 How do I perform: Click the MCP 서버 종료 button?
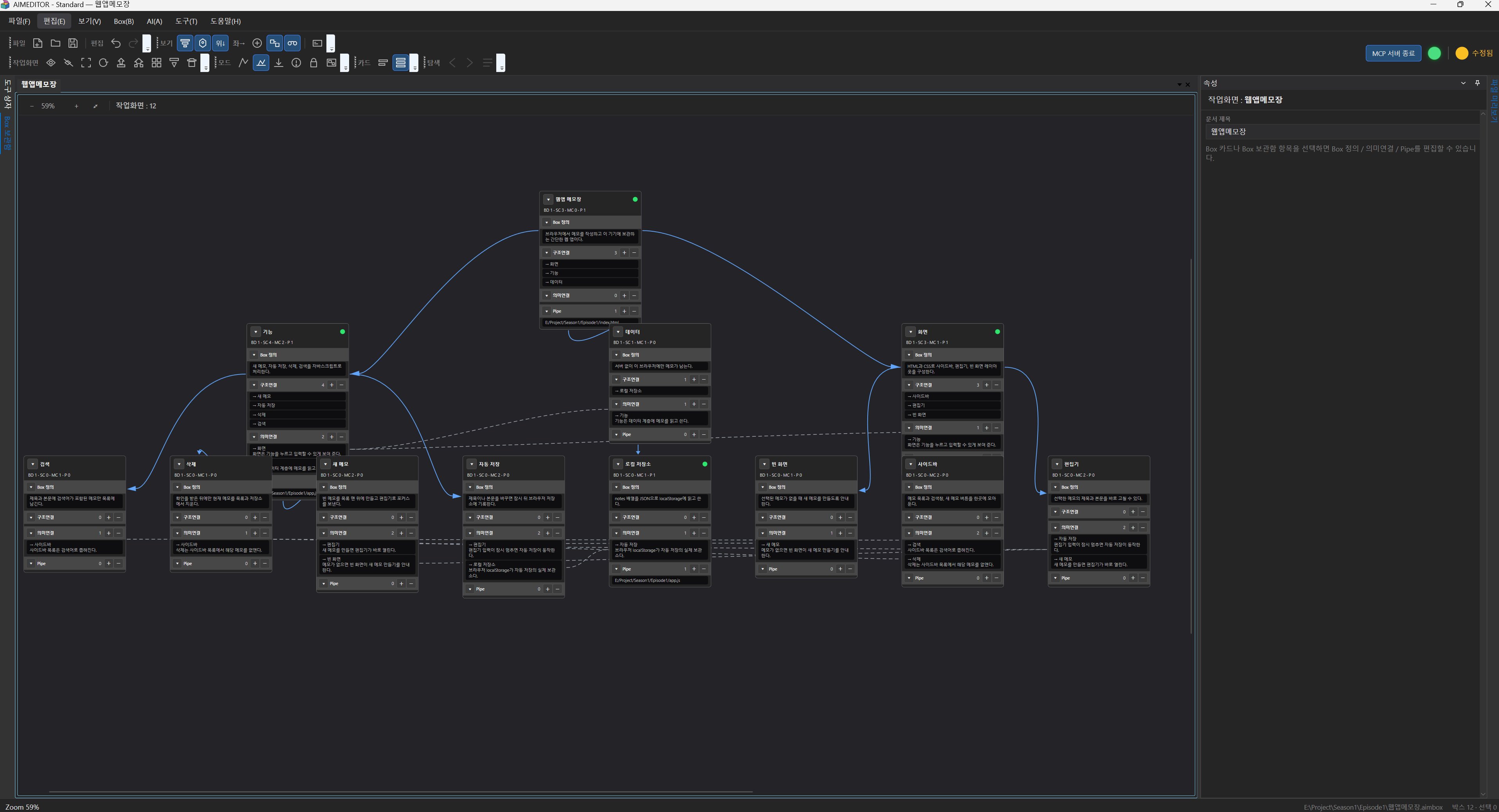click(1393, 53)
